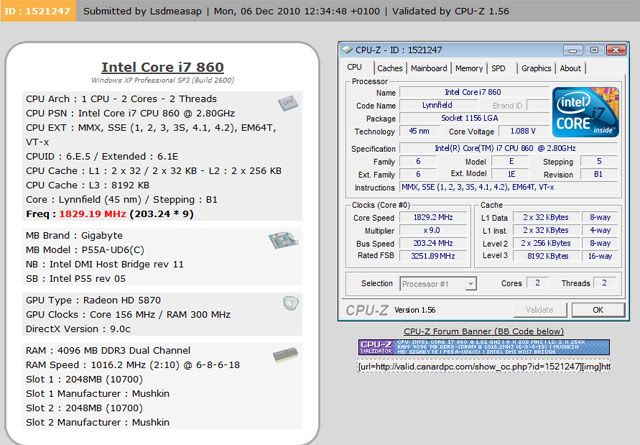Click the Rated FSB value 3251.89 MHz

pos(433,256)
